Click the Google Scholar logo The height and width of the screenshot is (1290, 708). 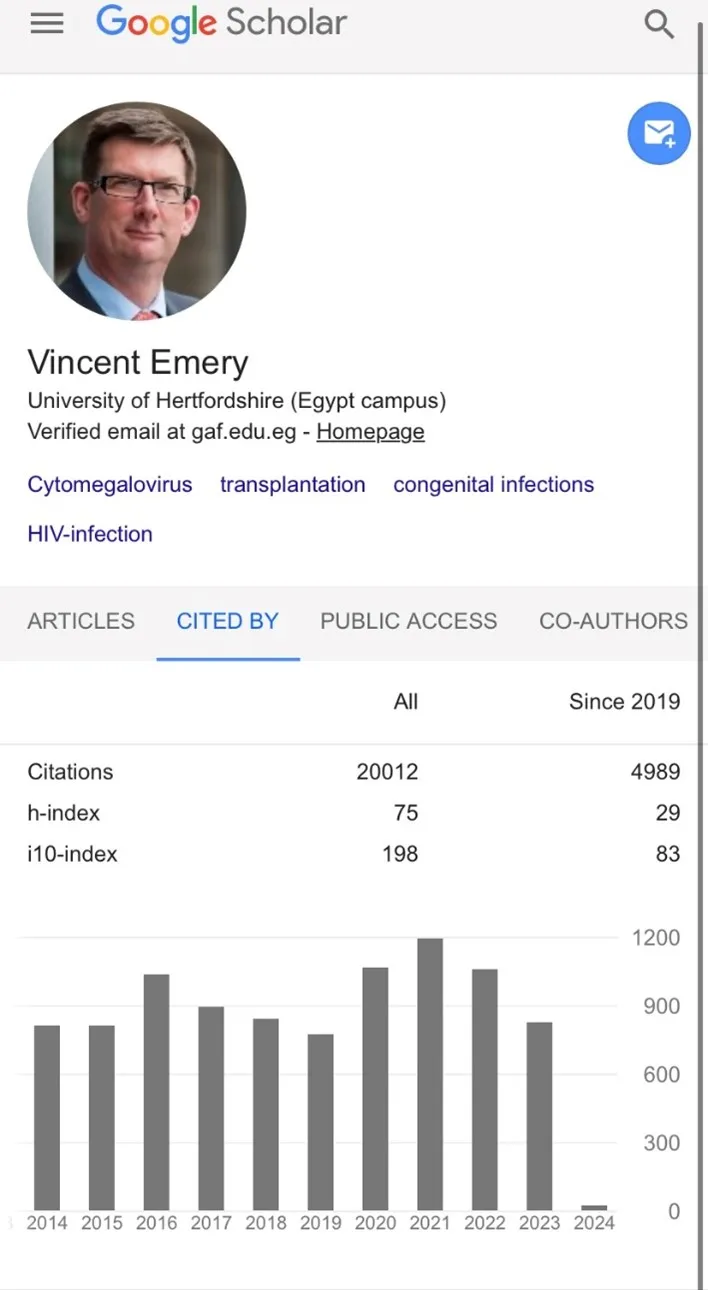(x=221, y=23)
